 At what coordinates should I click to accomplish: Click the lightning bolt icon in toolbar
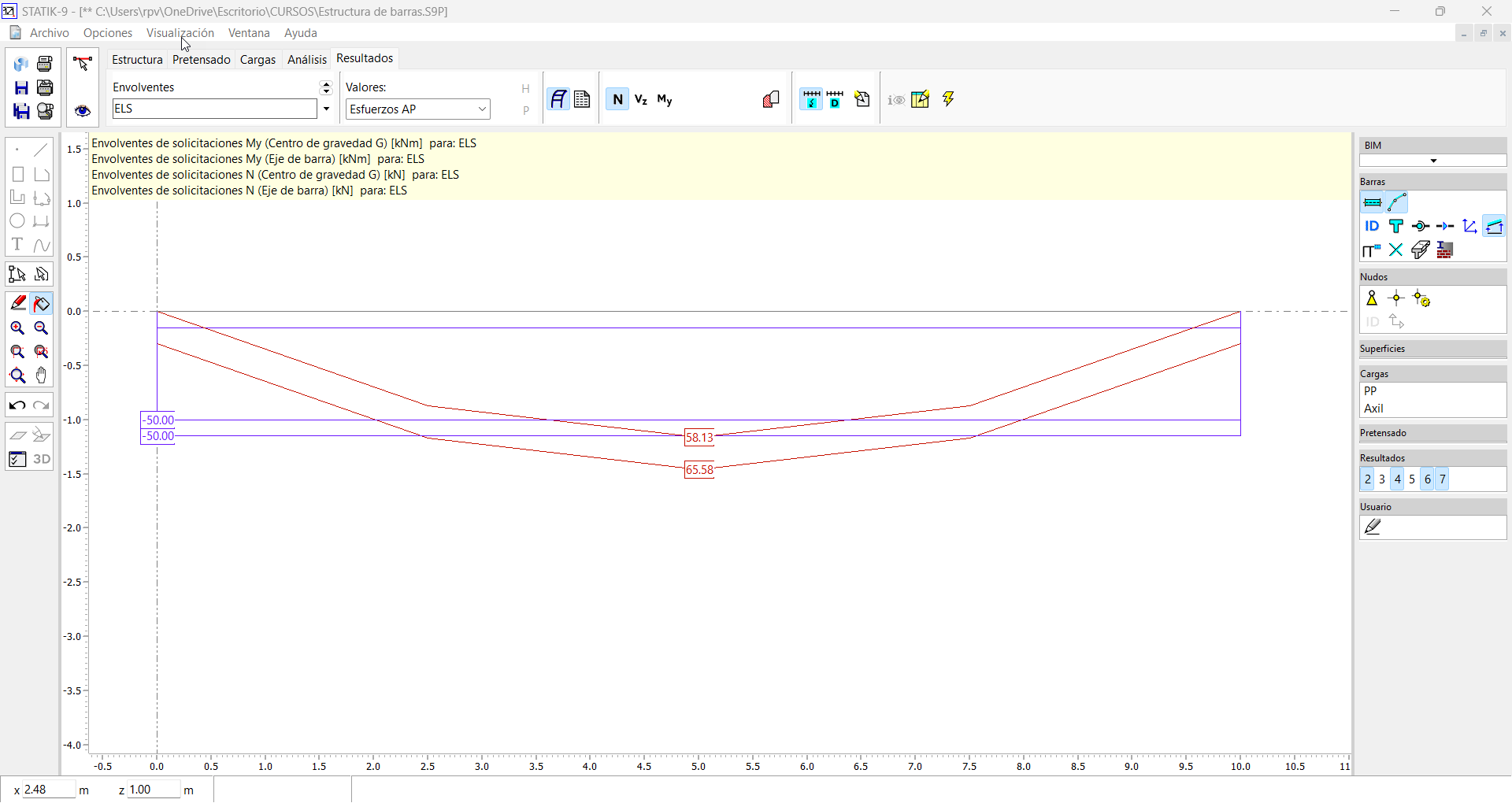[x=948, y=99]
